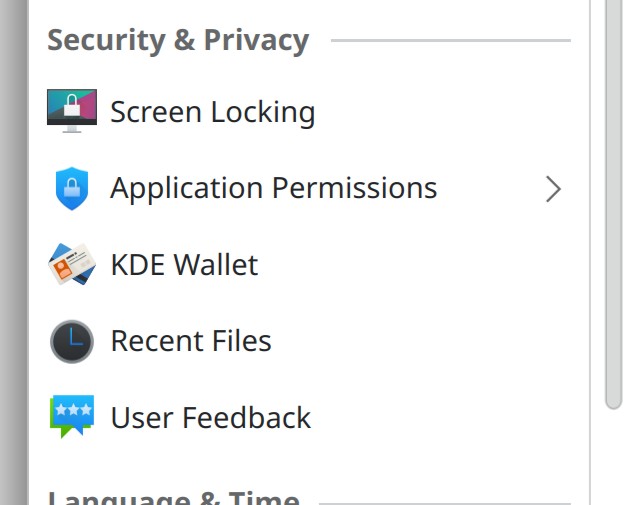635x505 pixels.
Task: Click the blue shield Application Permissions icon
Action: [x=72, y=188]
